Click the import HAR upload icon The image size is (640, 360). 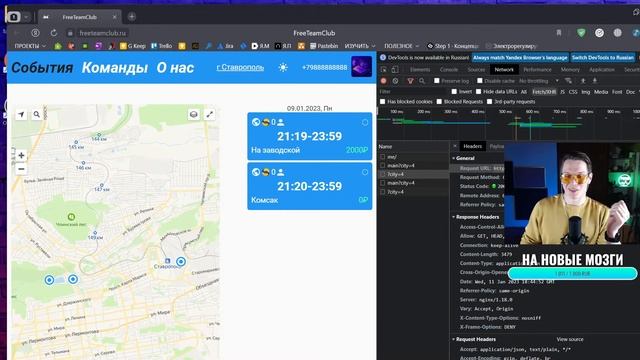click(x=583, y=81)
